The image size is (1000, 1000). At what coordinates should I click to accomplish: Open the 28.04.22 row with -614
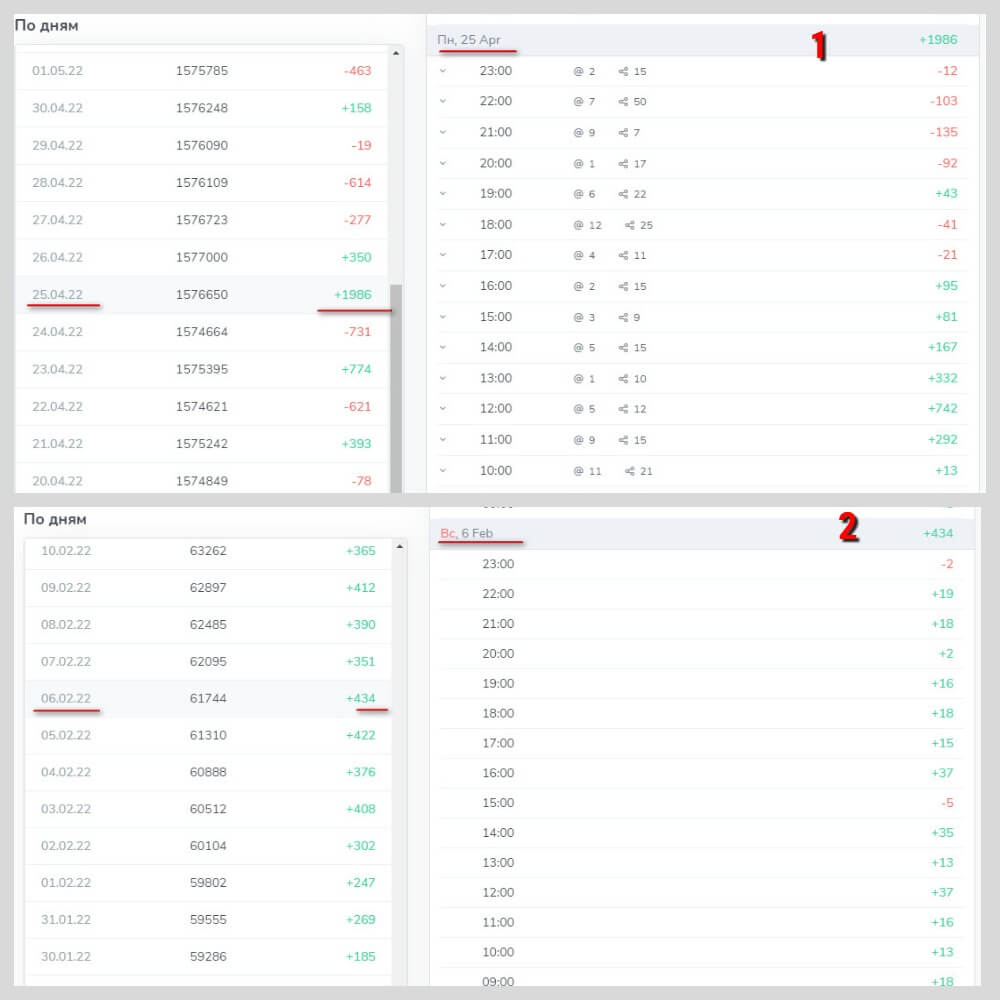point(200,183)
